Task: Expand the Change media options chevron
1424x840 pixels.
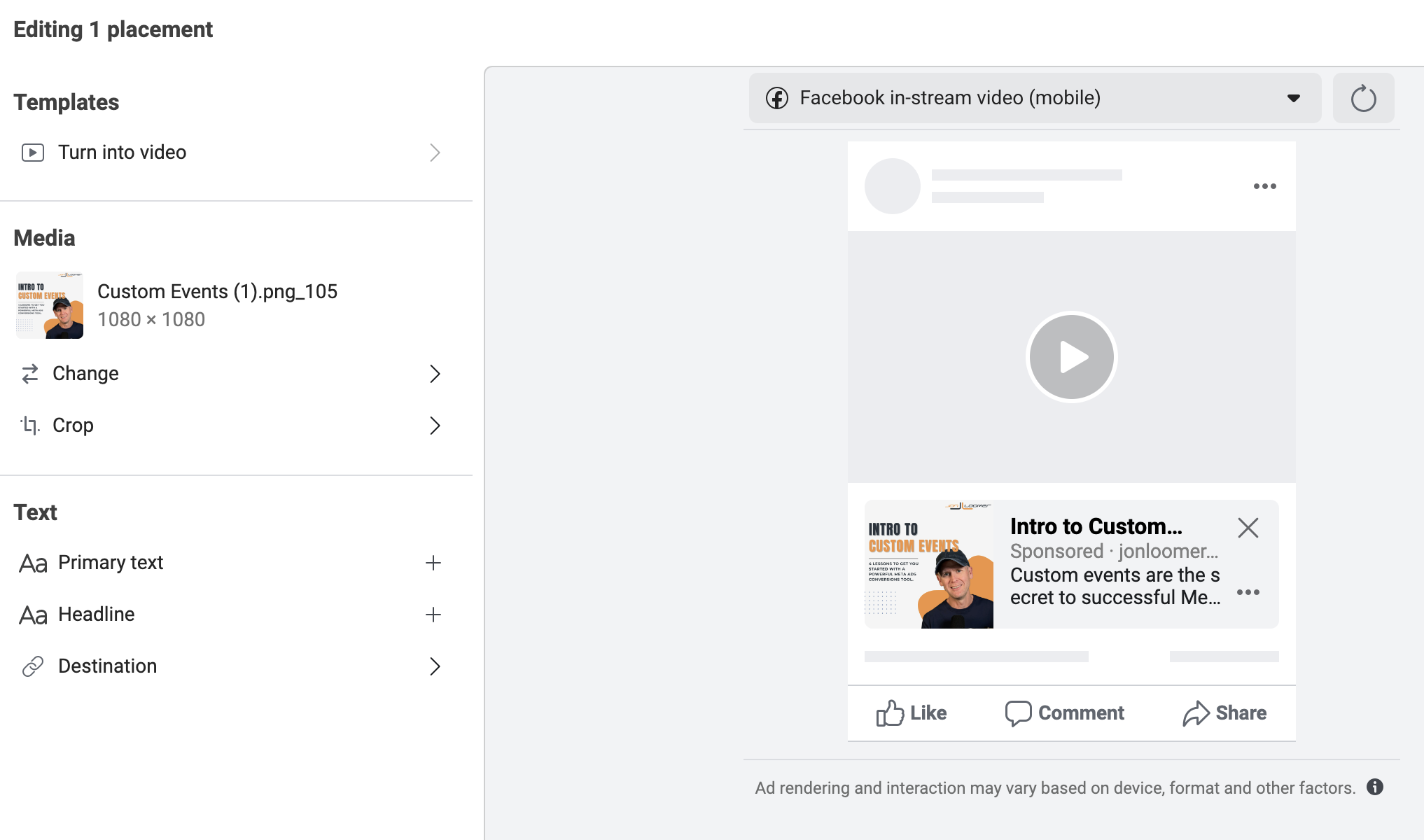Action: tap(435, 374)
